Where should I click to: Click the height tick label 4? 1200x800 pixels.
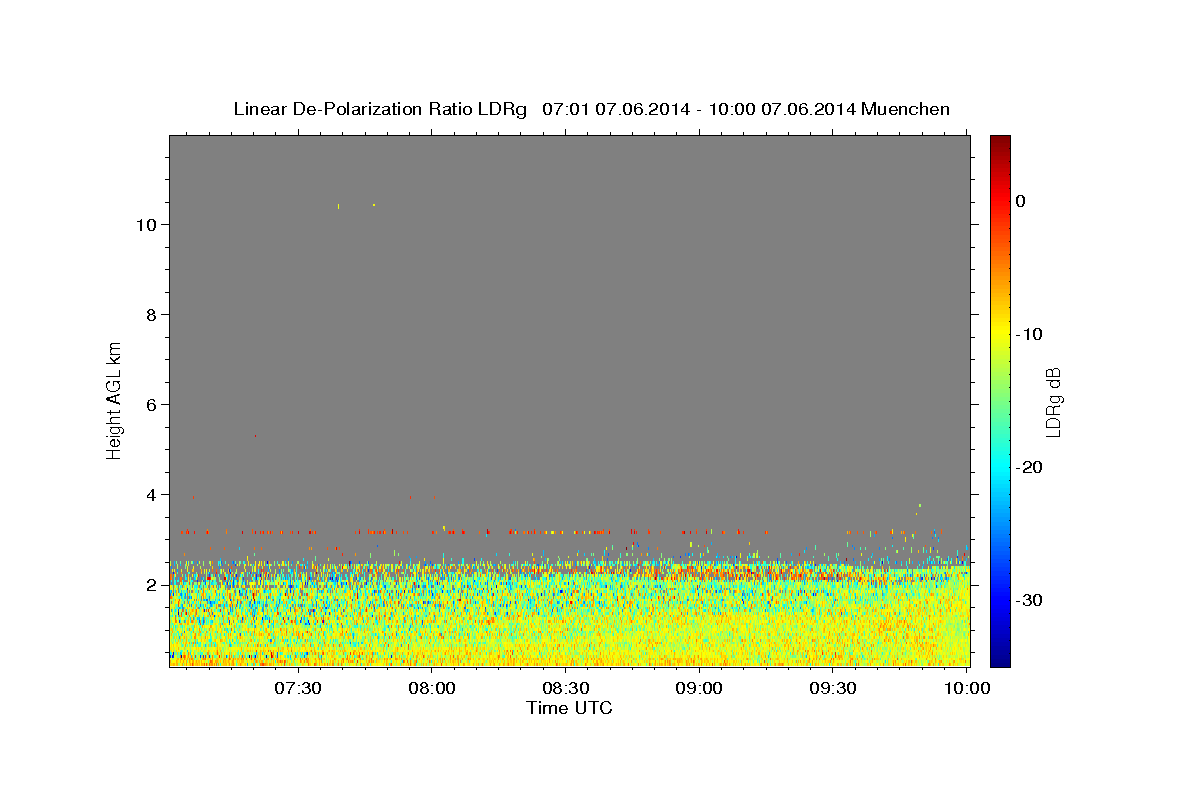(151, 495)
